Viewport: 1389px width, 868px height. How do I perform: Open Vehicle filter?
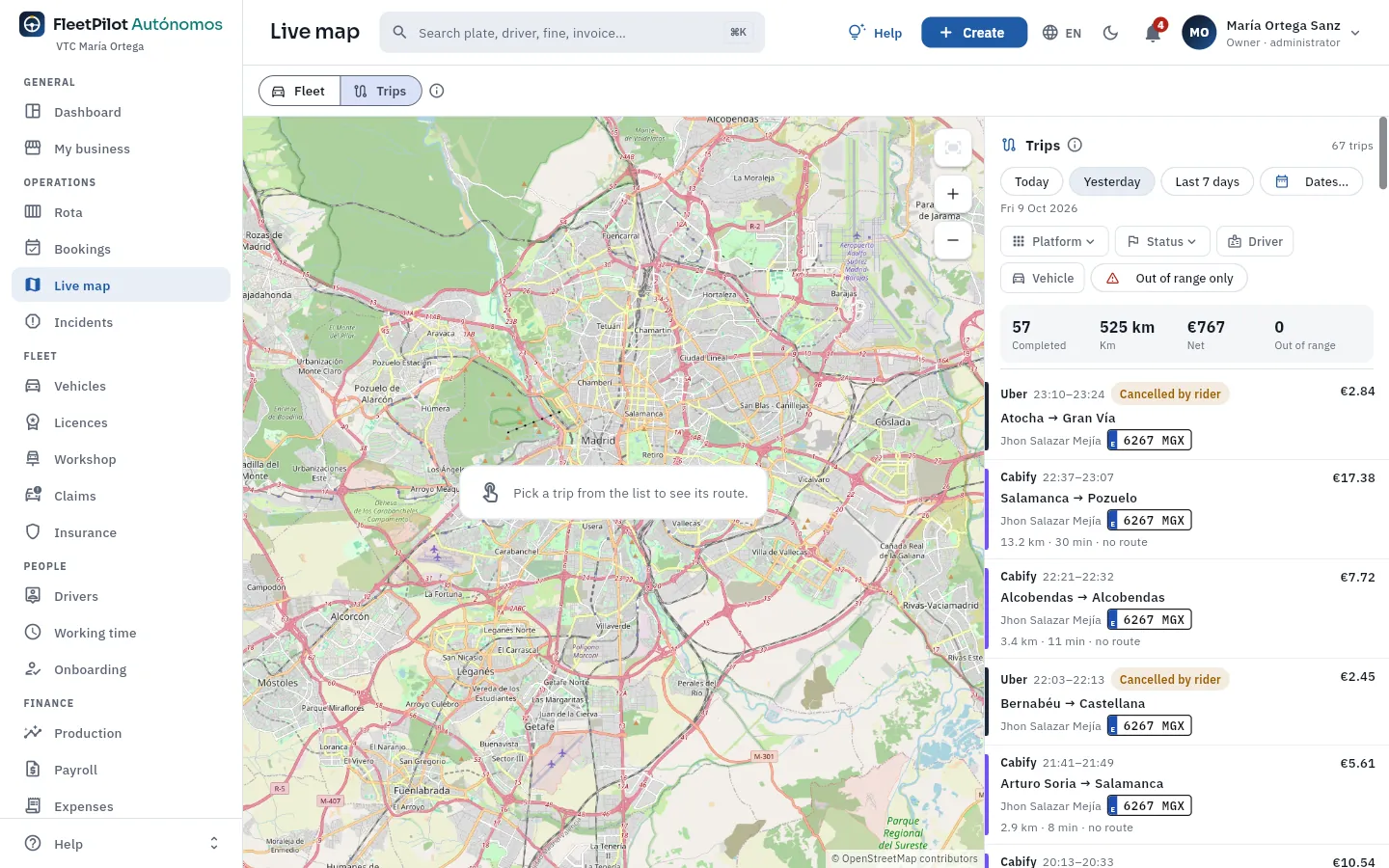[1043, 278]
